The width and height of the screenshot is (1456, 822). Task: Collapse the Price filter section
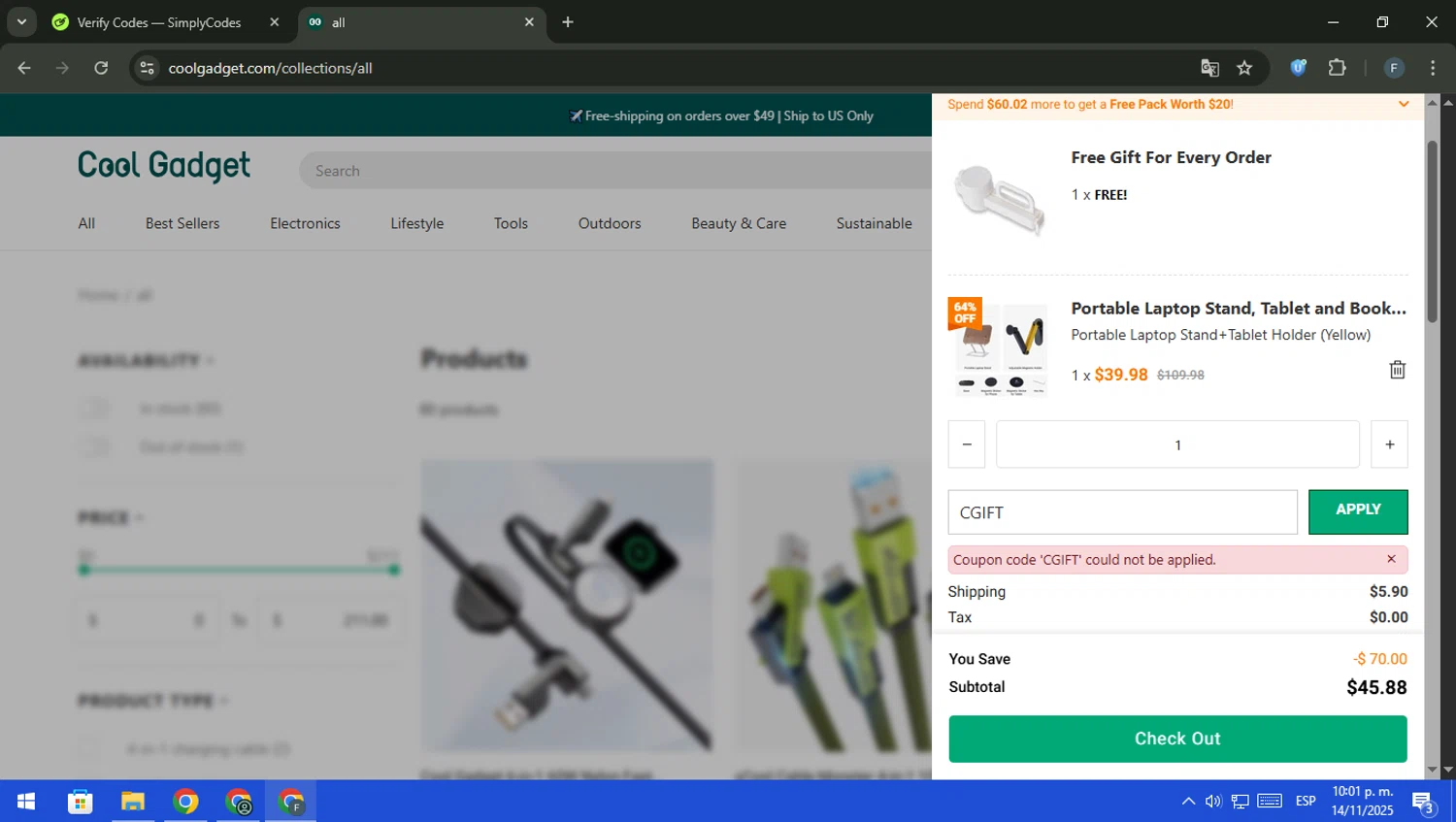(111, 518)
